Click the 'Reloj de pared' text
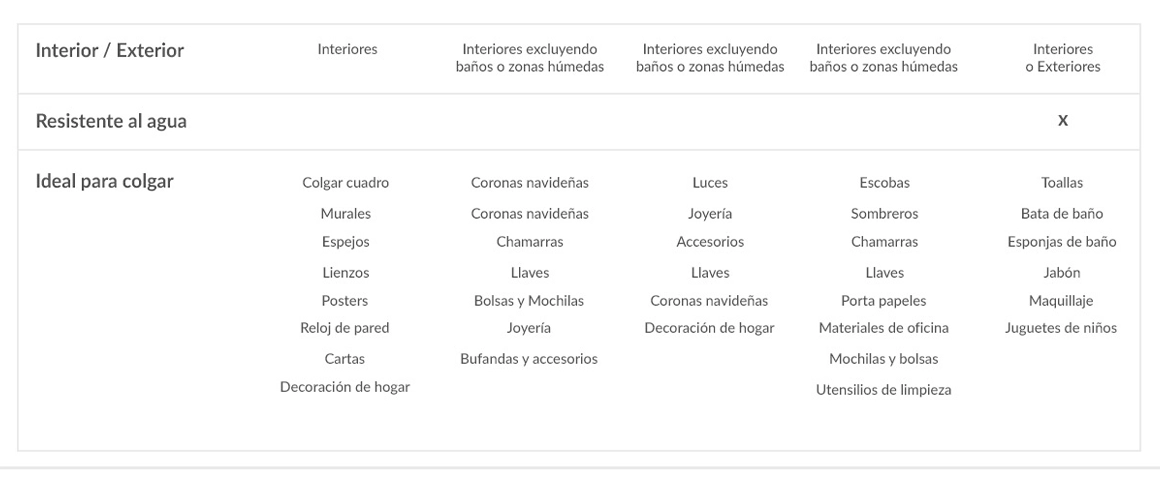 [345, 328]
